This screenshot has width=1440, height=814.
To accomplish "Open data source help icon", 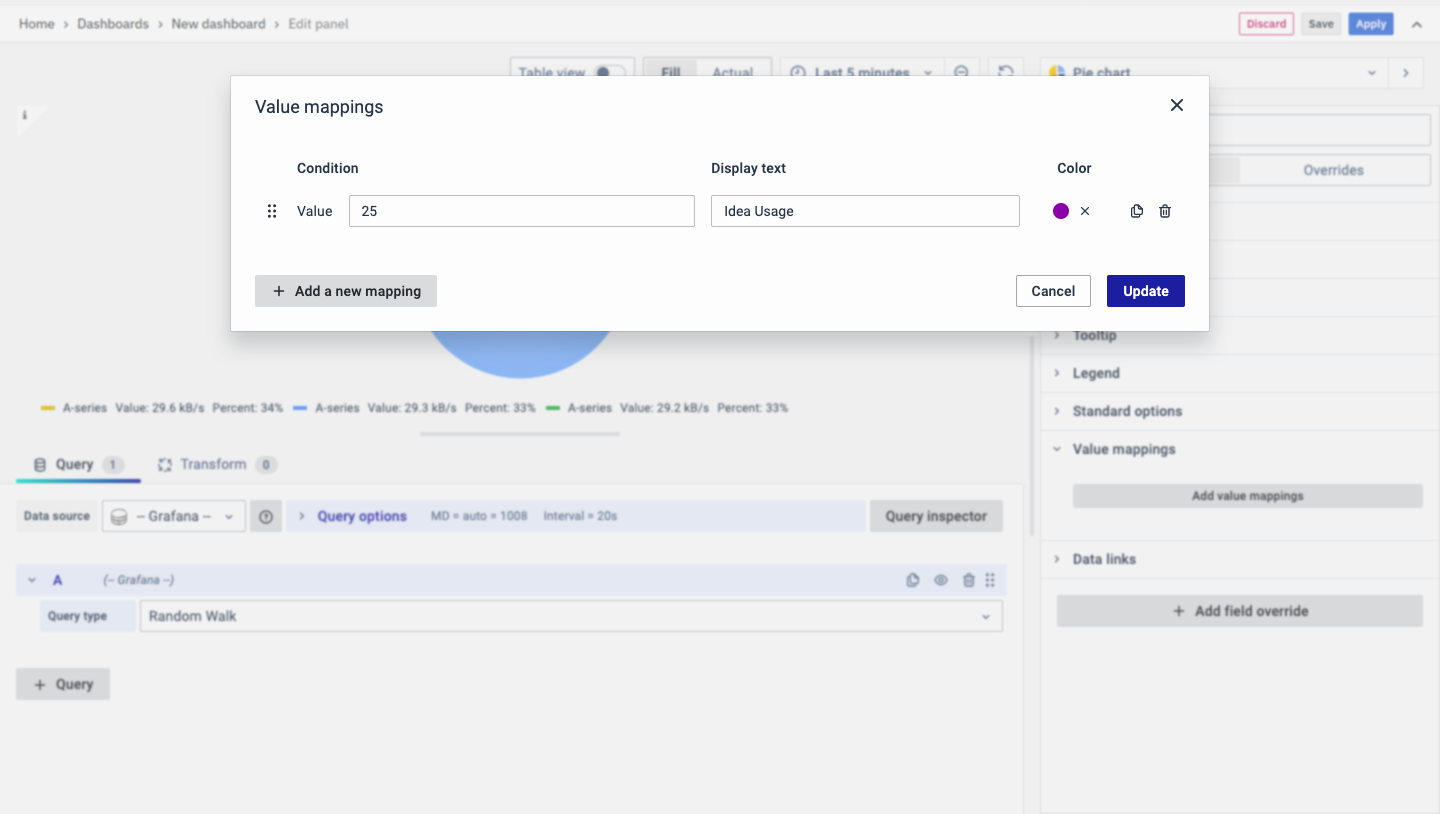I will 266,516.
